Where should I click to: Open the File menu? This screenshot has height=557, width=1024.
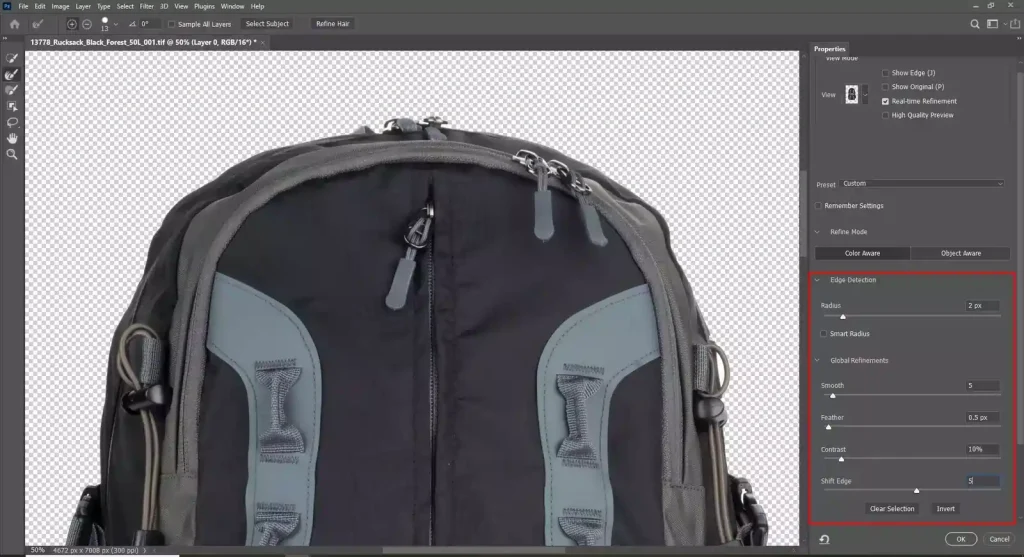pyautogui.click(x=23, y=7)
